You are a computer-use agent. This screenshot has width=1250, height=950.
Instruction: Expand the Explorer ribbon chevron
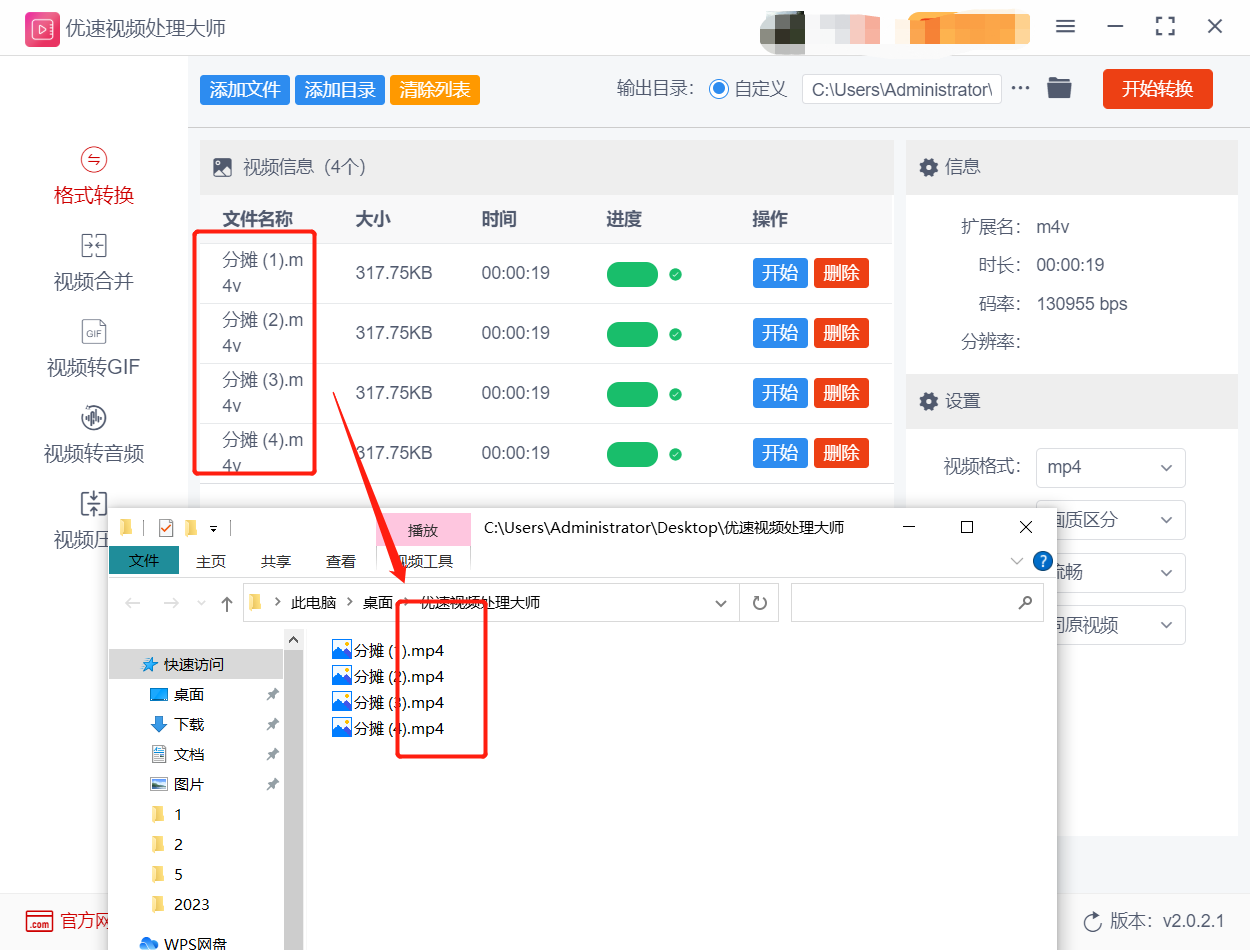[x=1016, y=561]
